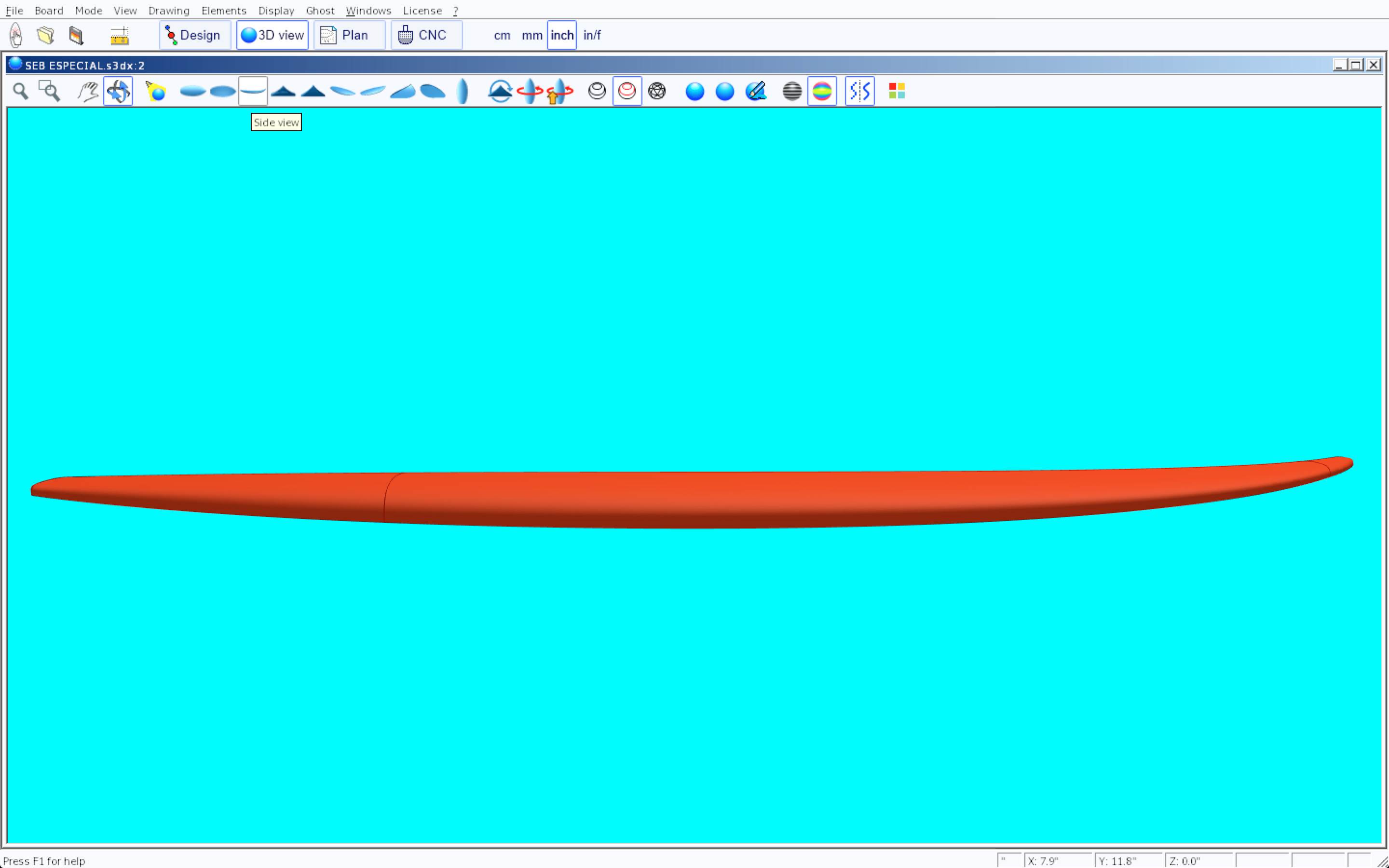The width and height of the screenshot is (1389, 868).
Task: Switch to CNC mode
Action: pos(426,35)
